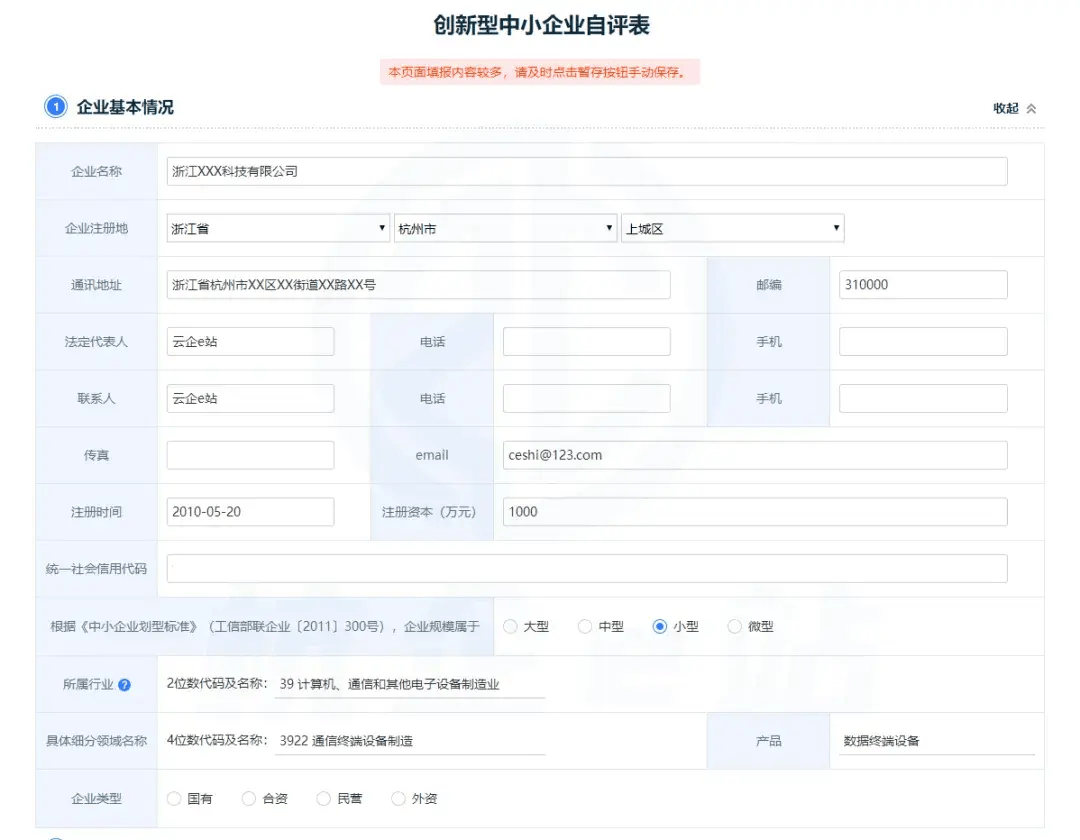Focus the 法定代表人 row 电话 field
This screenshot has height=840, width=1080.
(x=586, y=342)
